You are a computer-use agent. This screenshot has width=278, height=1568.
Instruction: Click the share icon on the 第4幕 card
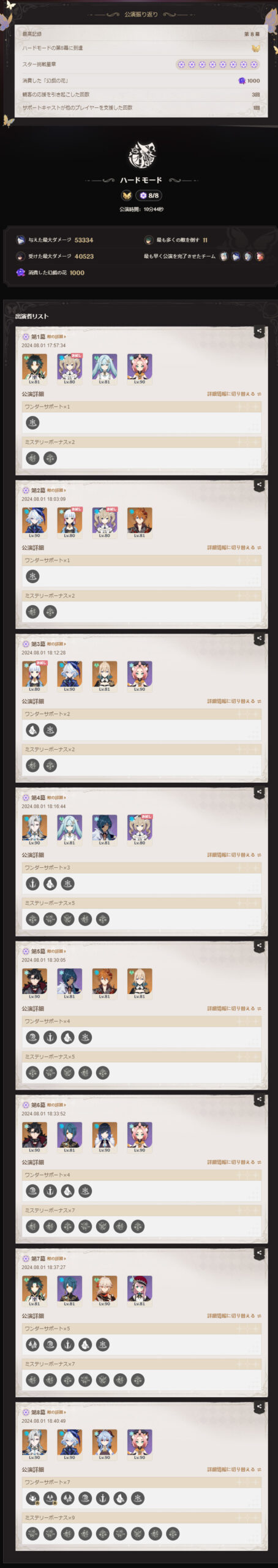(260, 792)
